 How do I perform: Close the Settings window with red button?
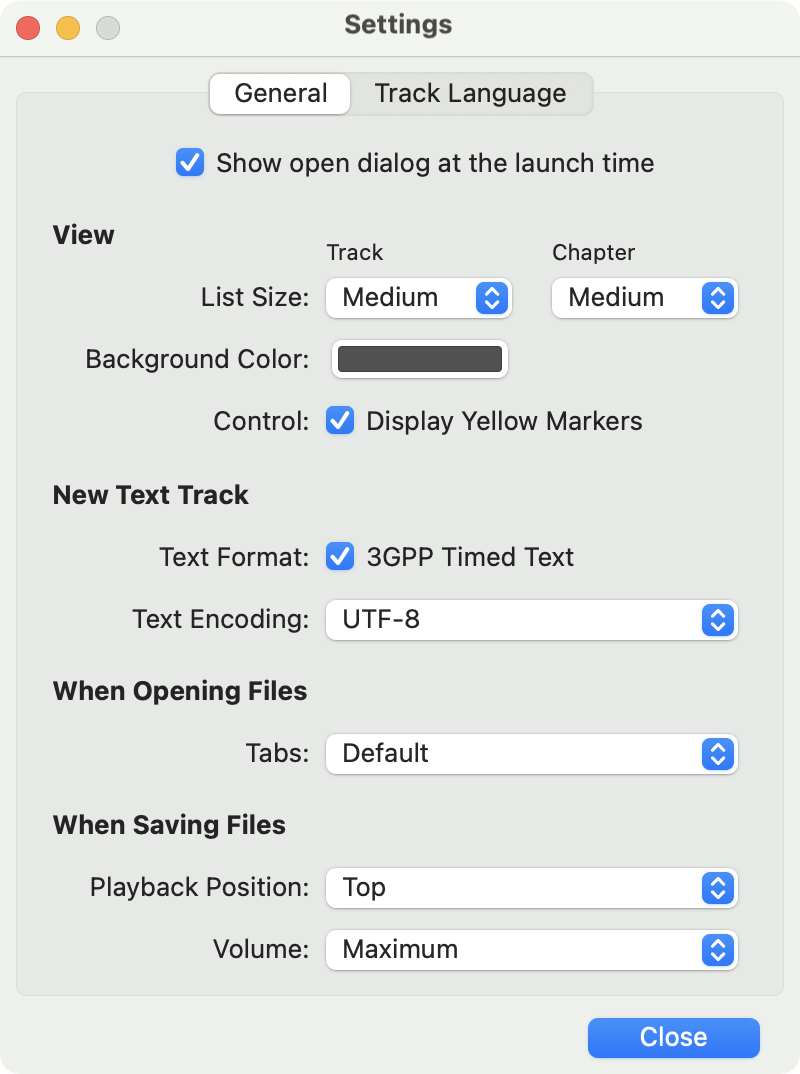click(x=28, y=28)
